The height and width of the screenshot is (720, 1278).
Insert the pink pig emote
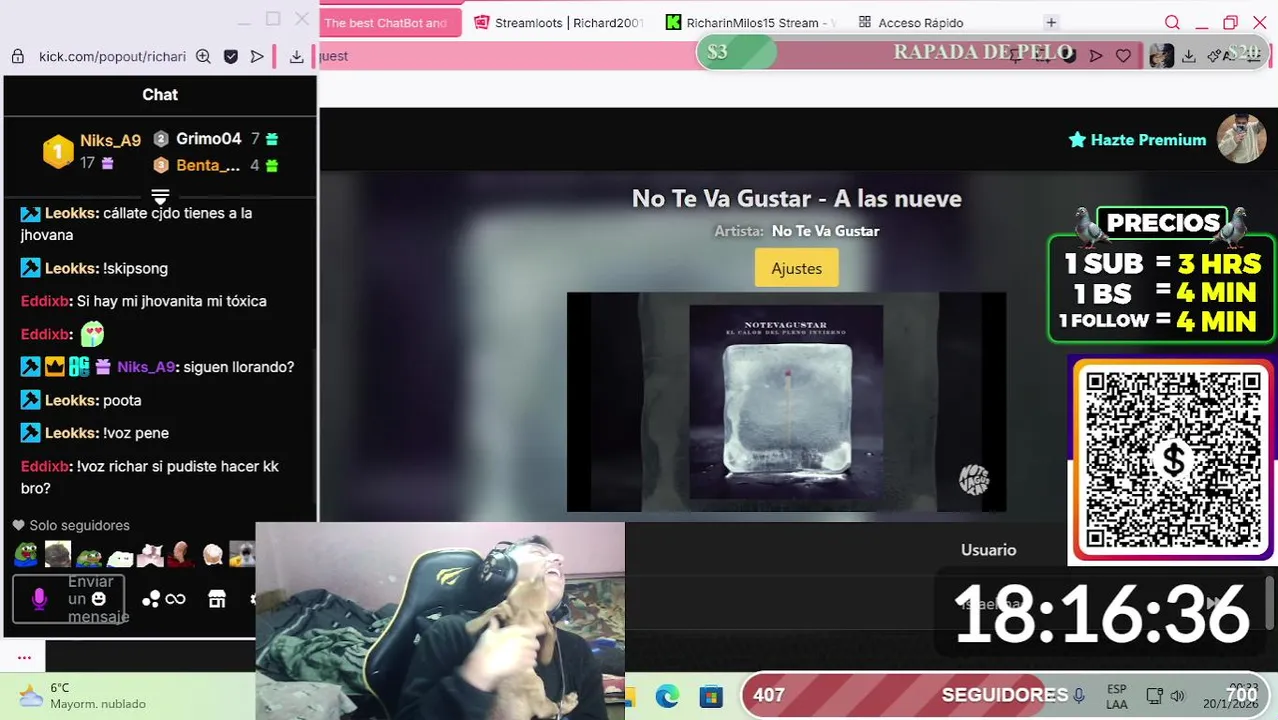pos(151,554)
